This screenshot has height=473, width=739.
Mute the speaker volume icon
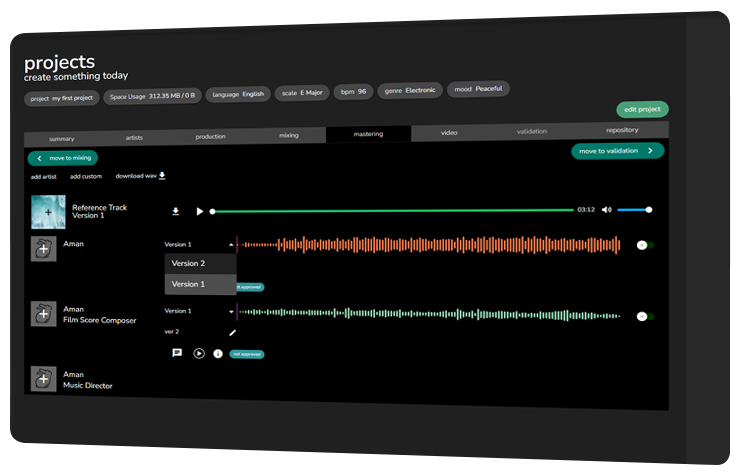click(x=607, y=210)
